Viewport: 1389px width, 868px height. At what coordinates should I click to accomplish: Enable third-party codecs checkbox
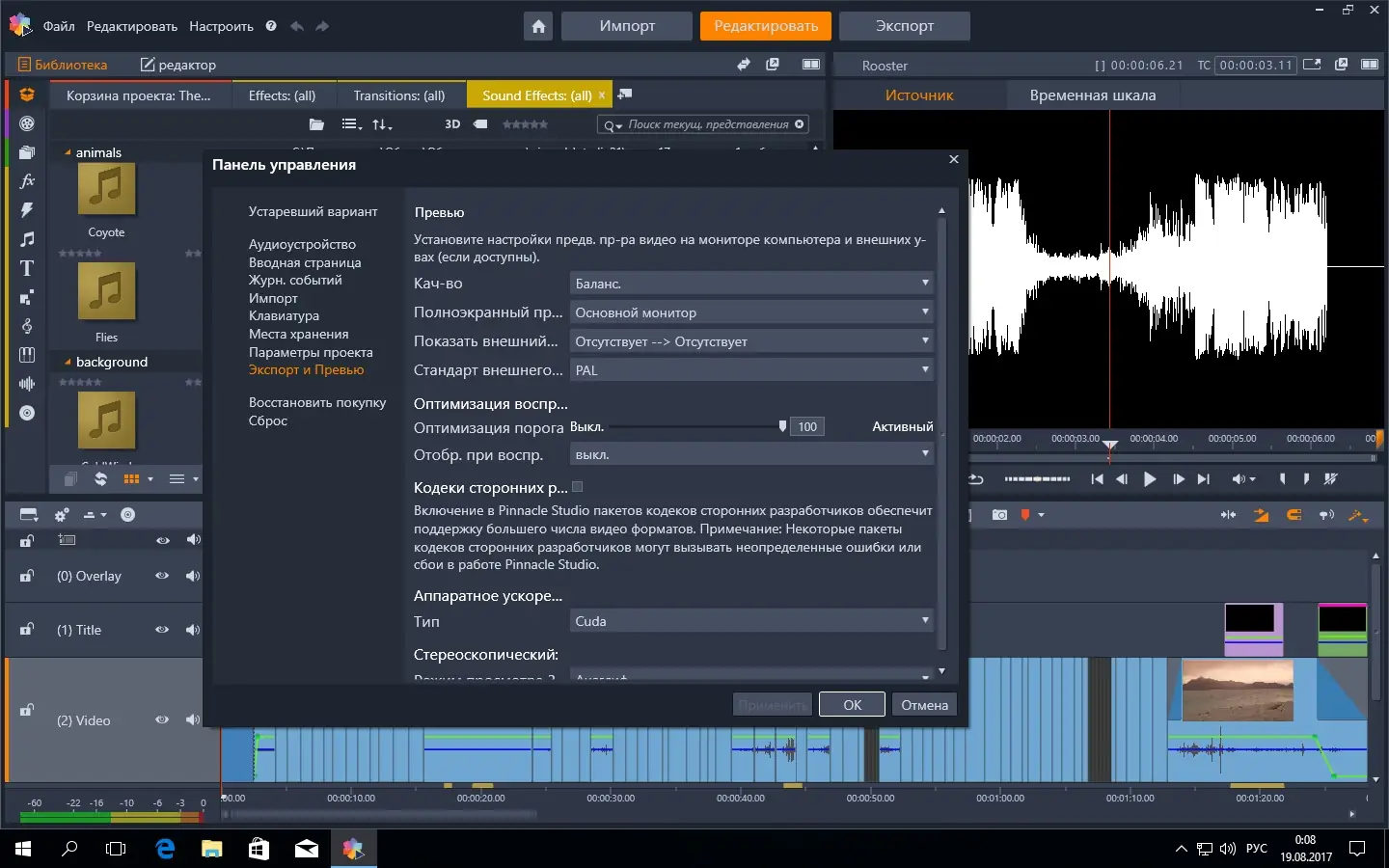(x=577, y=487)
